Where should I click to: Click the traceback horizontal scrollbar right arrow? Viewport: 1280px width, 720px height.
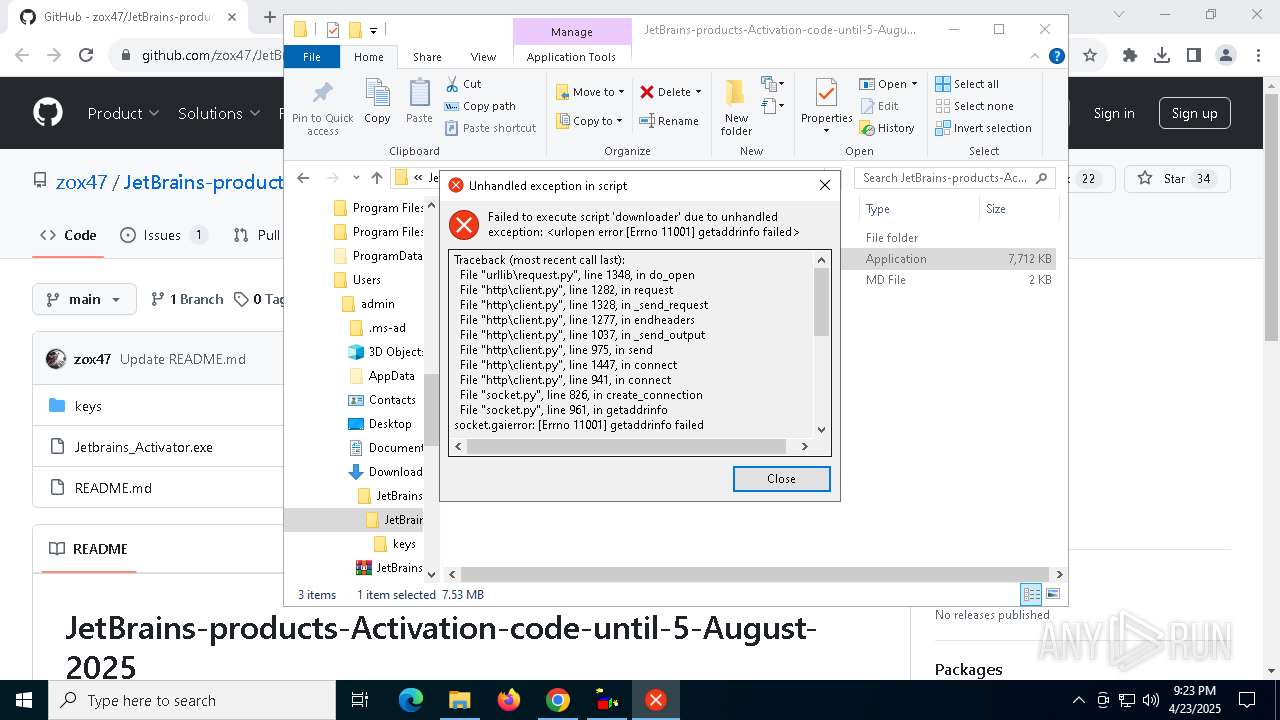click(x=806, y=446)
